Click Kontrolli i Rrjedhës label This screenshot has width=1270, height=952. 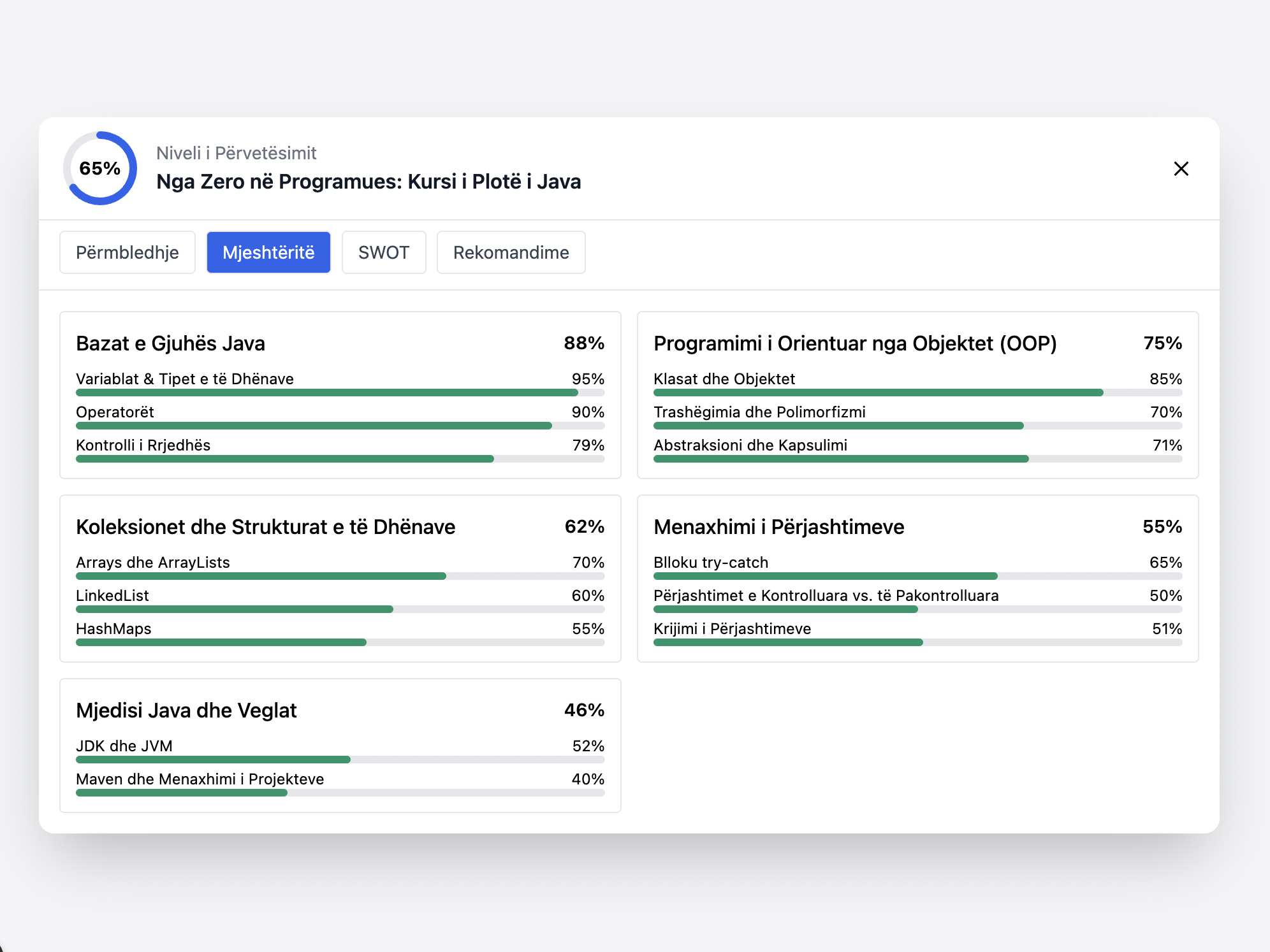[x=143, y=445]
